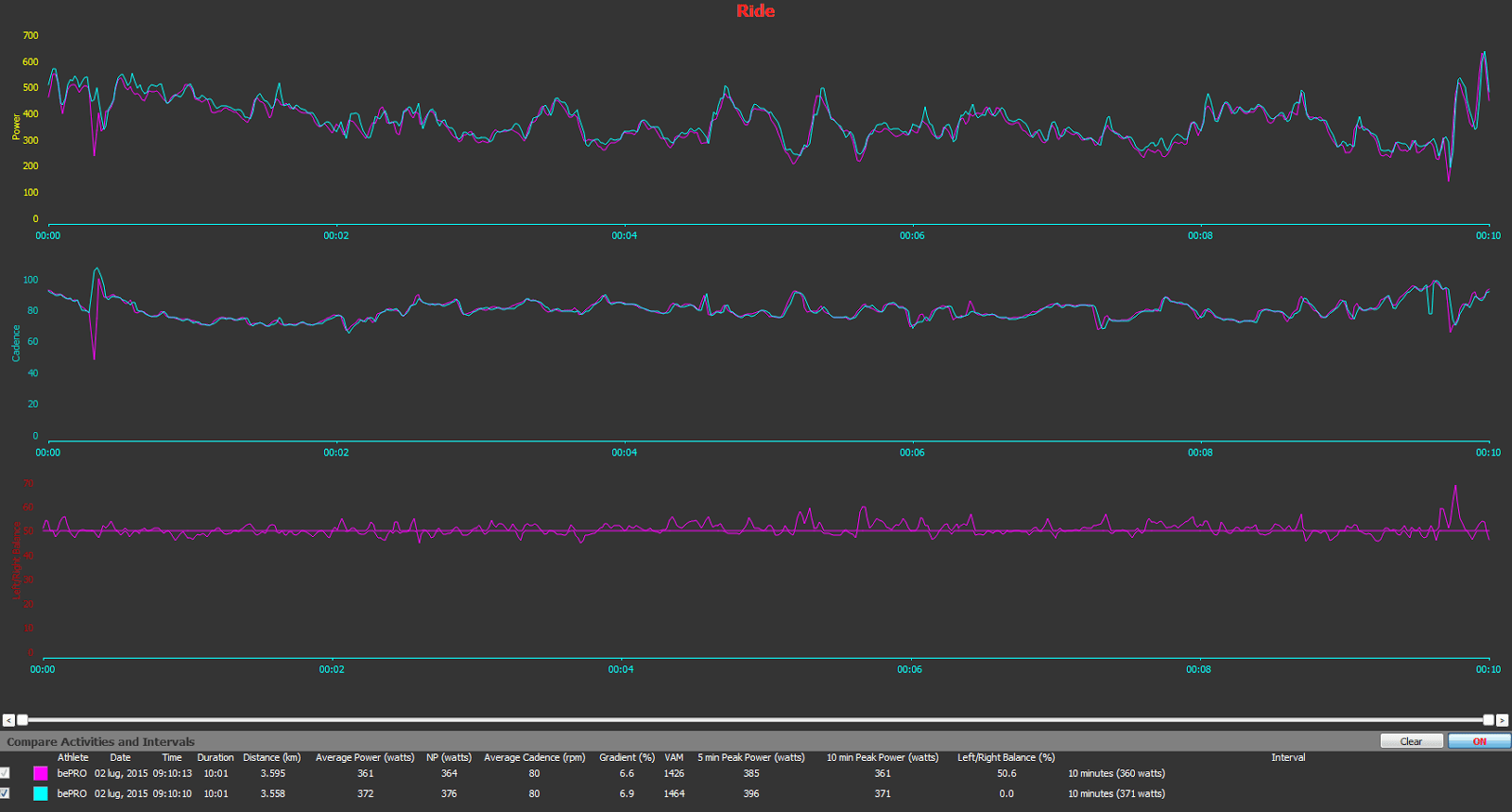
Task: Toggle checkbox for the cyan bePRO activity
Action: tap(5, 793)
